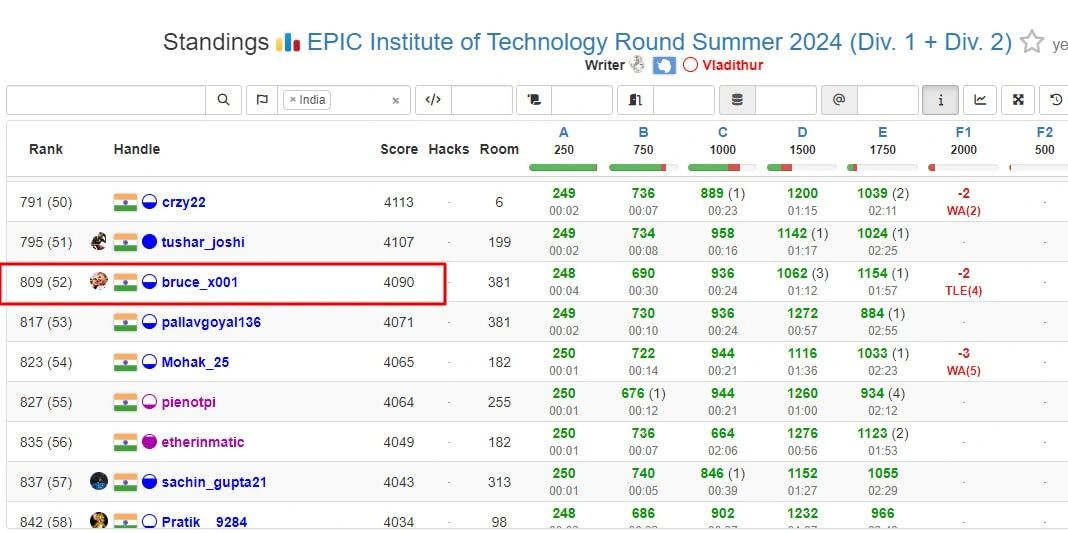Click the search magnifier button

point(223,100)
